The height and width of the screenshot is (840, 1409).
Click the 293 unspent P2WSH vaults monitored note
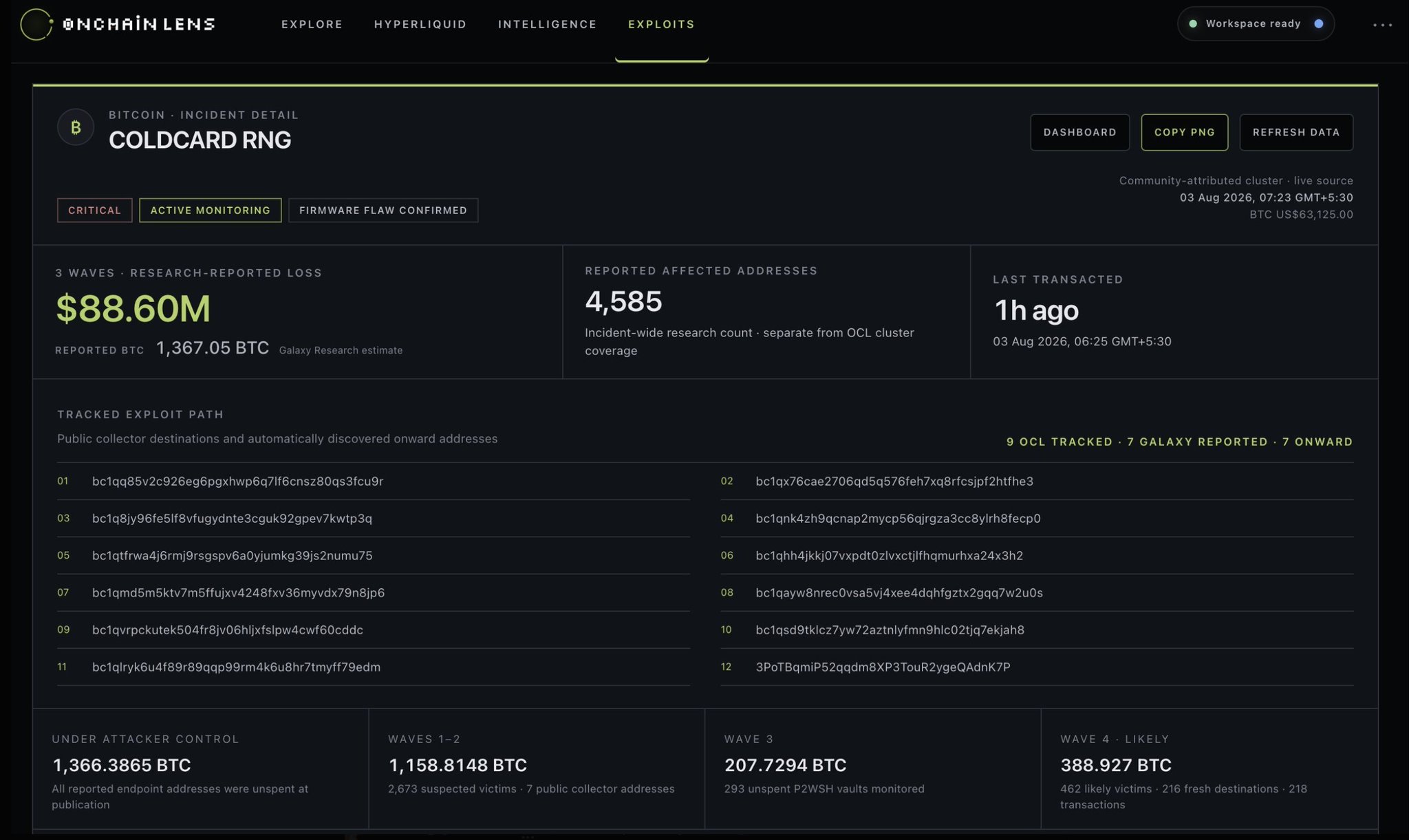coord(824,789)
